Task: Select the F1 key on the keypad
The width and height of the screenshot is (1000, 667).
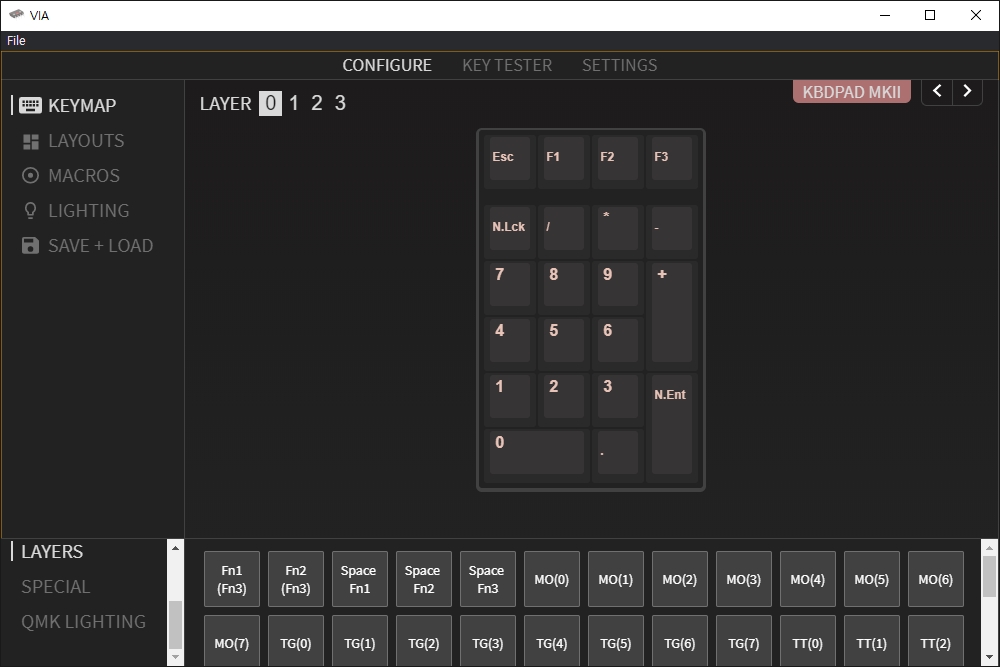Action: point(563,161)
